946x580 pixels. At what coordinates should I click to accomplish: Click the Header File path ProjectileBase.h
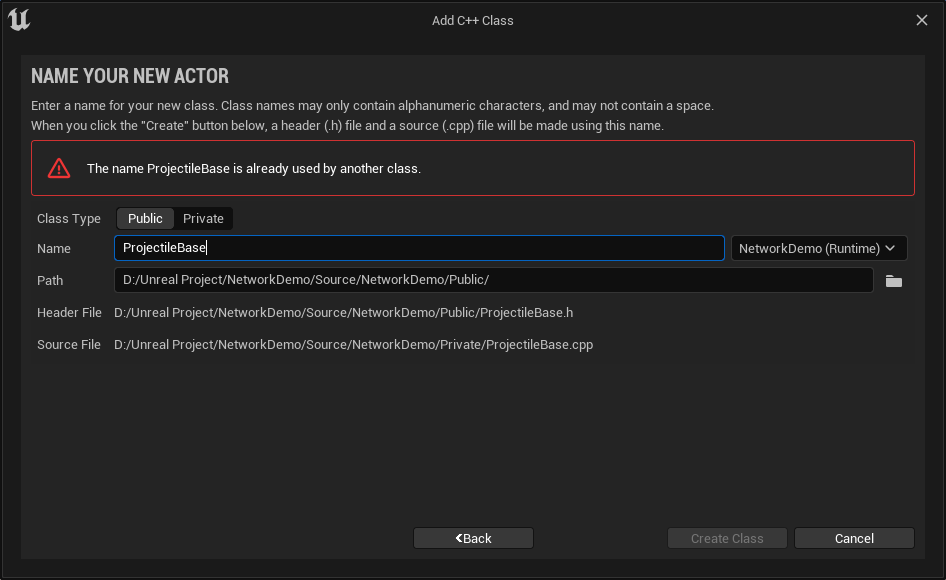pos(343,313)
